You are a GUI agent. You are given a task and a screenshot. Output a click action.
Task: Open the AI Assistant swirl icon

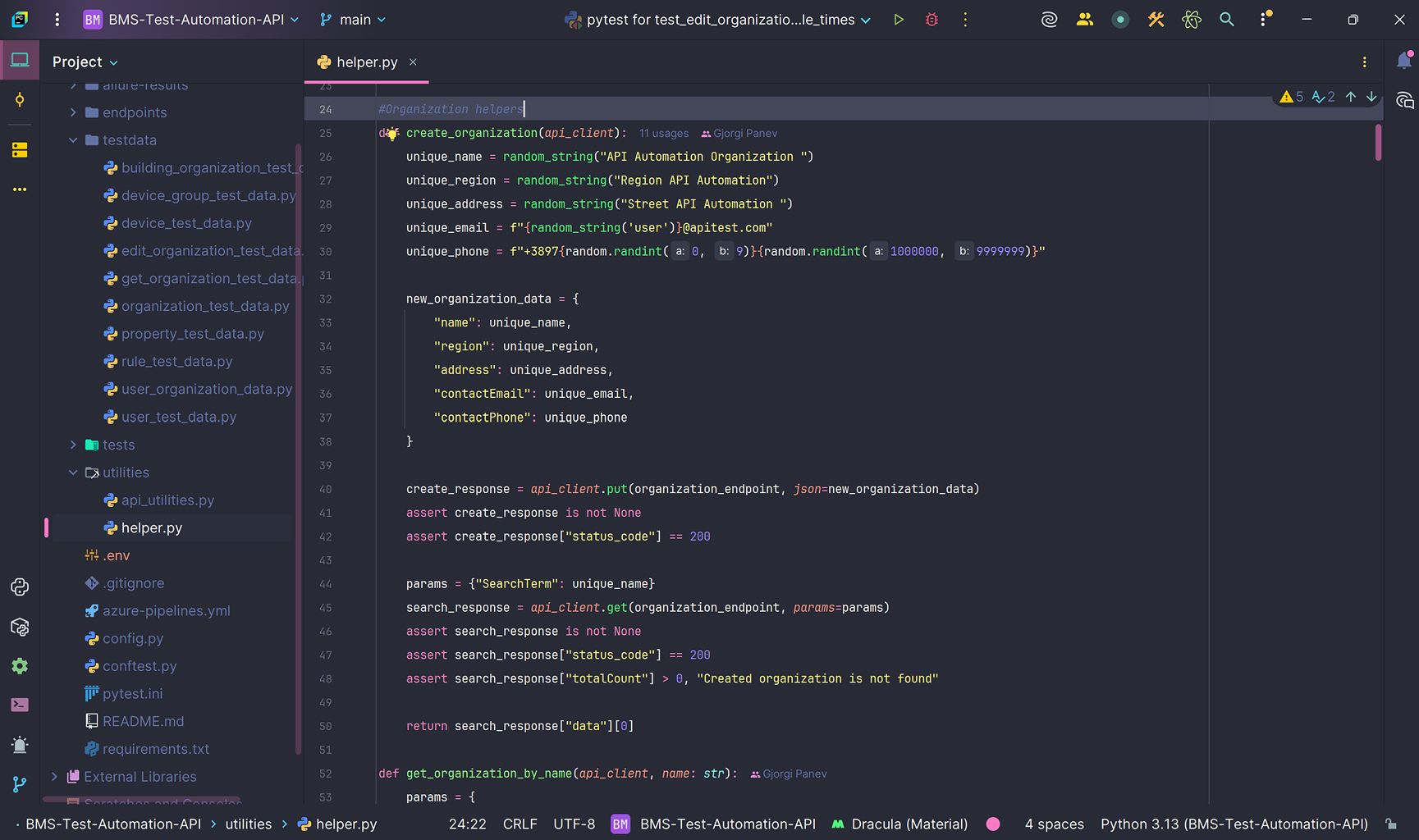pyautogui.click(x=1049, y=19)
